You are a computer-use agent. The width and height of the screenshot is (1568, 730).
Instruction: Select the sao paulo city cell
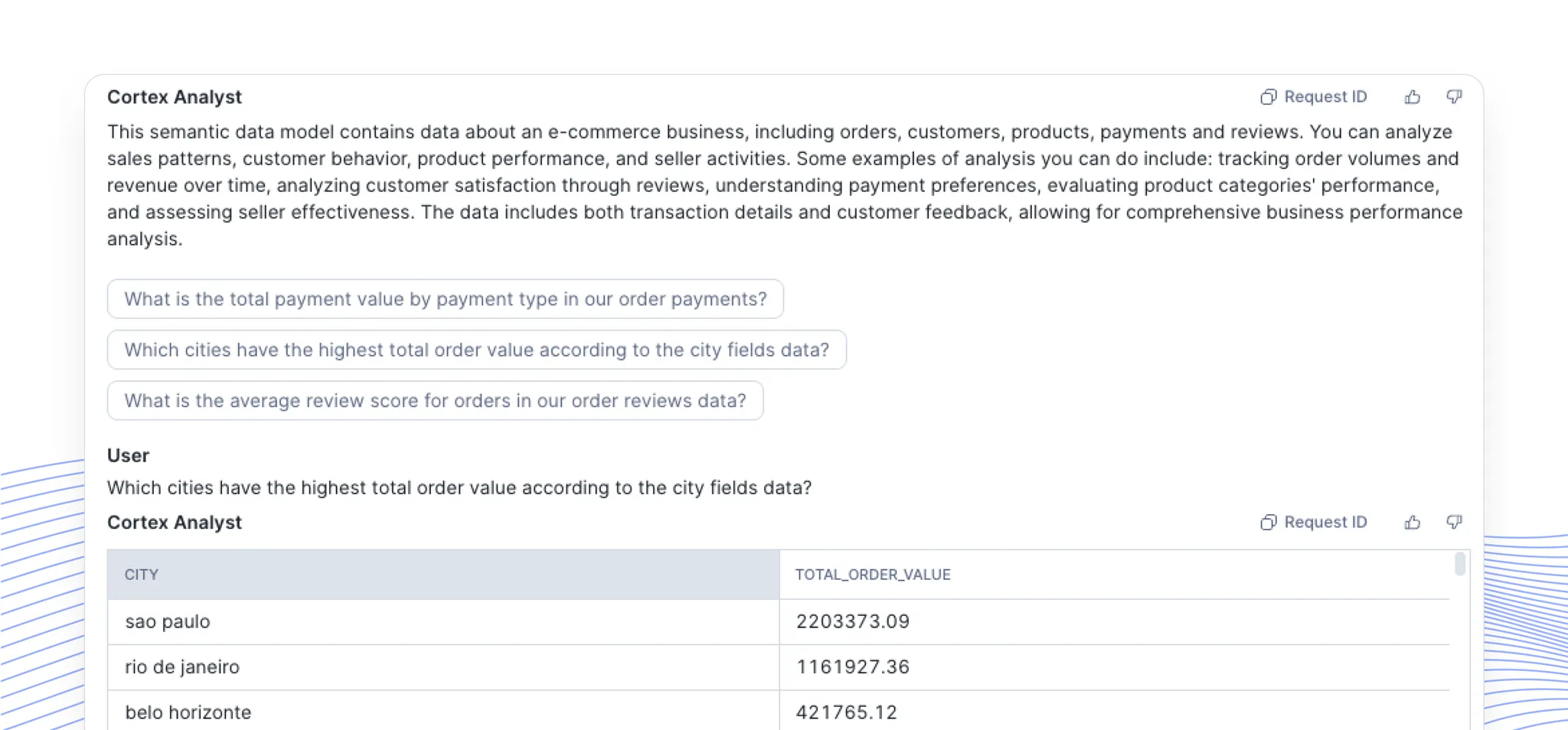click(x=168, y=622)
